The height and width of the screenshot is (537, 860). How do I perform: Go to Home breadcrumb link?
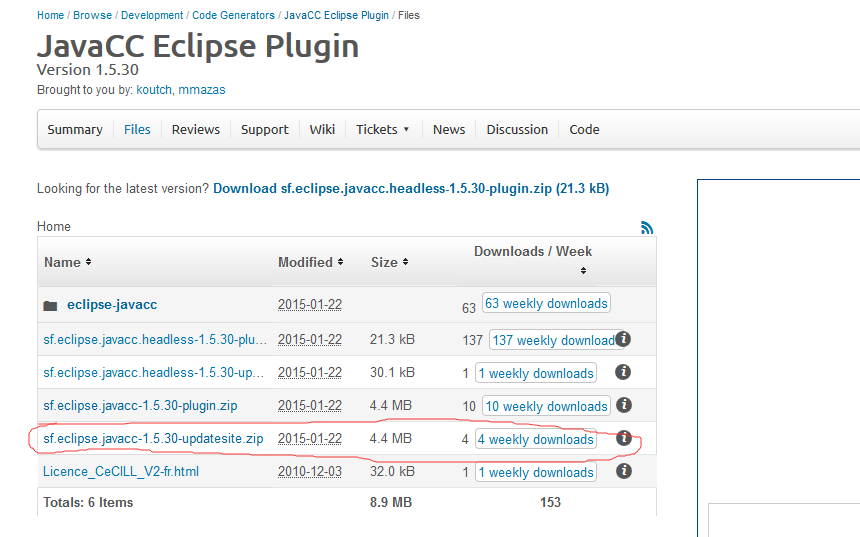(x=50, y=15)
